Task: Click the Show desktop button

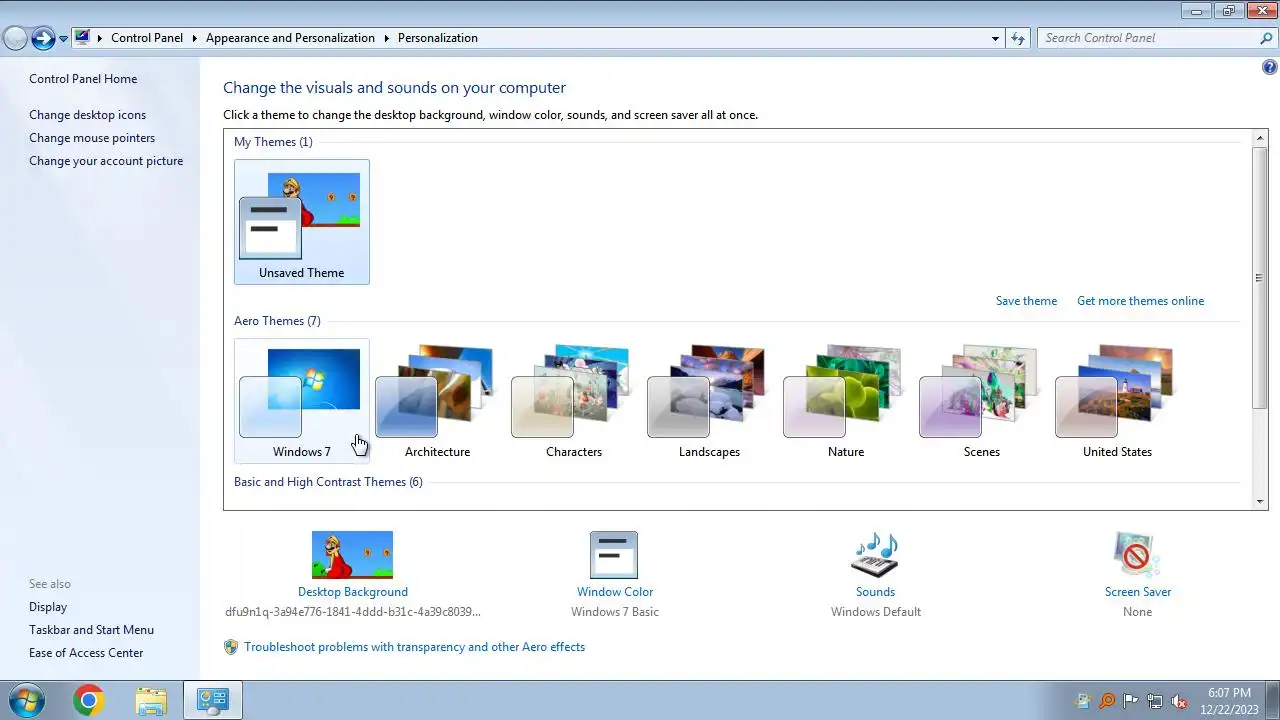Action: coord(1272,701)
